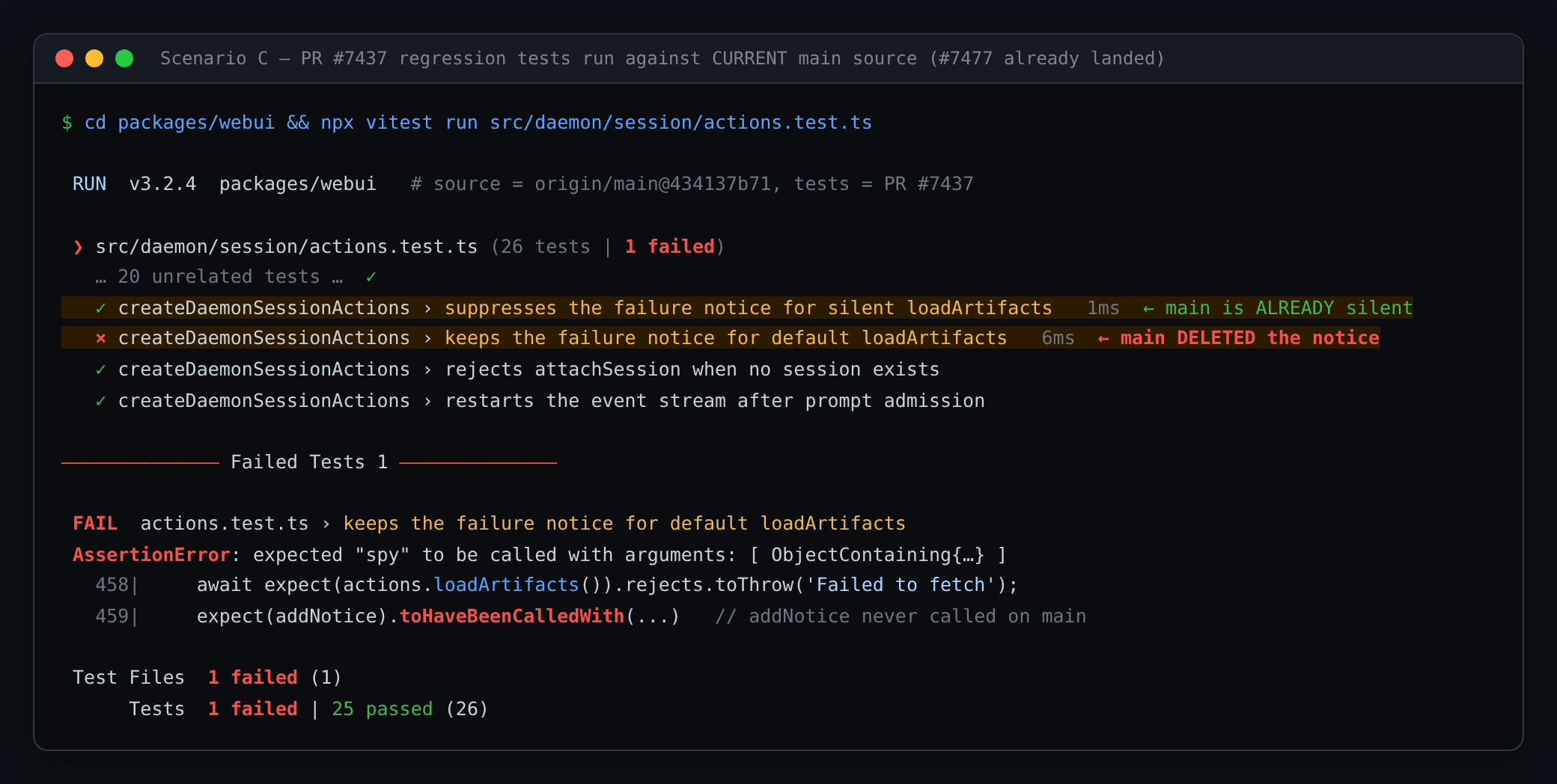The image size is (1557, 784).
Task: Click the '(26)' total count in Tests row
Action: click(x=467, y=709)
